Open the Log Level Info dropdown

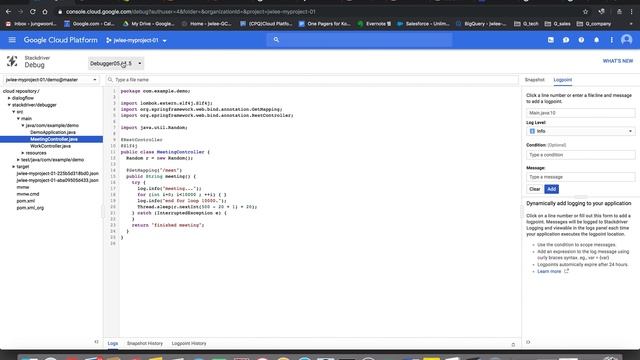(580, 131)
